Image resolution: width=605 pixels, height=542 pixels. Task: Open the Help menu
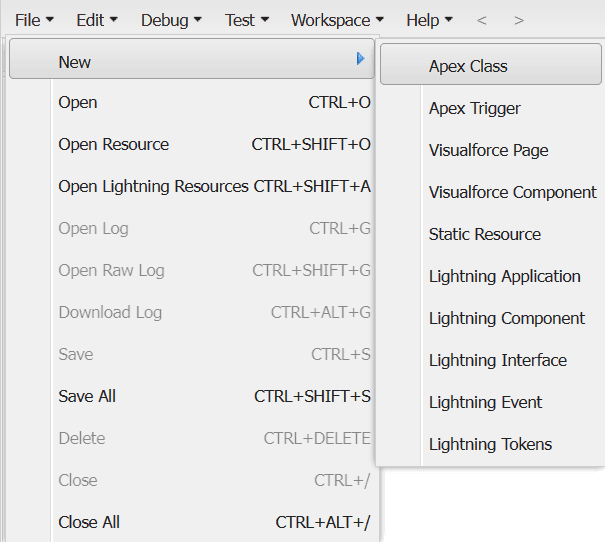[x=429, y=20]
